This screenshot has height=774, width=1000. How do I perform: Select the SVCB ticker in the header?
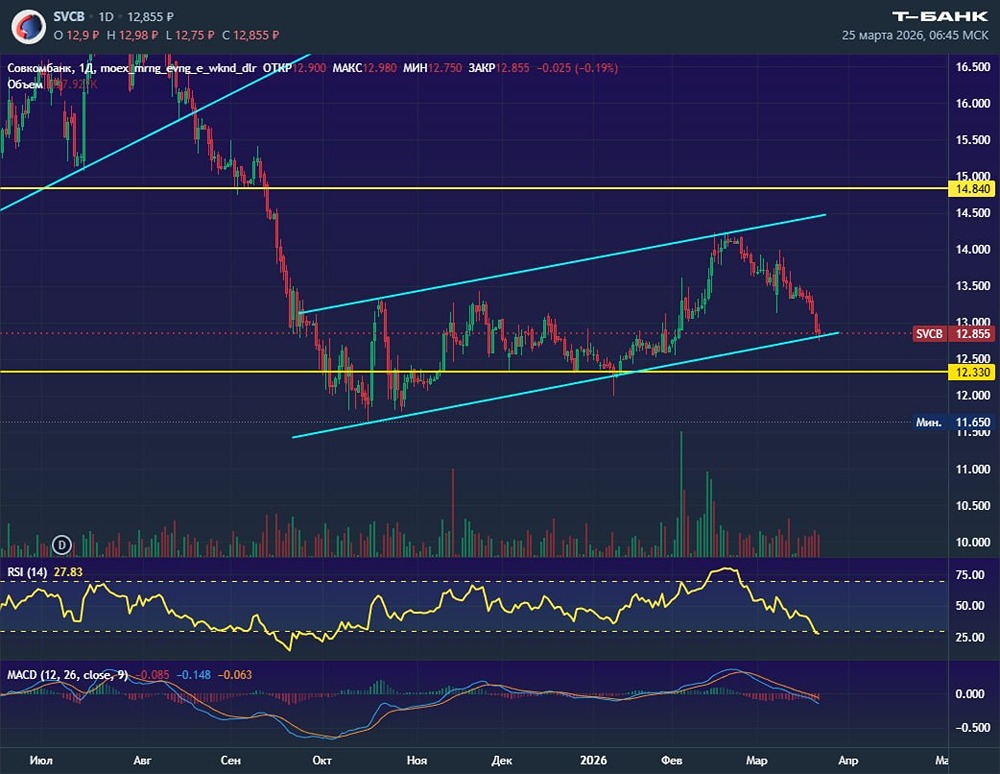[69, 17]
